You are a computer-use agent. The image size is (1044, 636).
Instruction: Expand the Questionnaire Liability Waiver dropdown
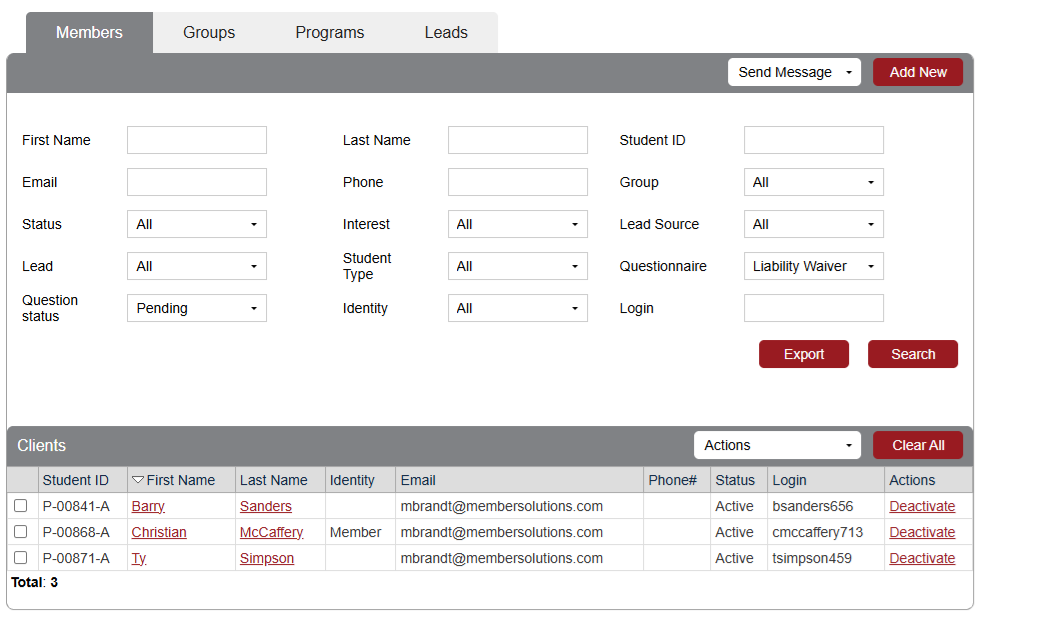click(813, 266)
